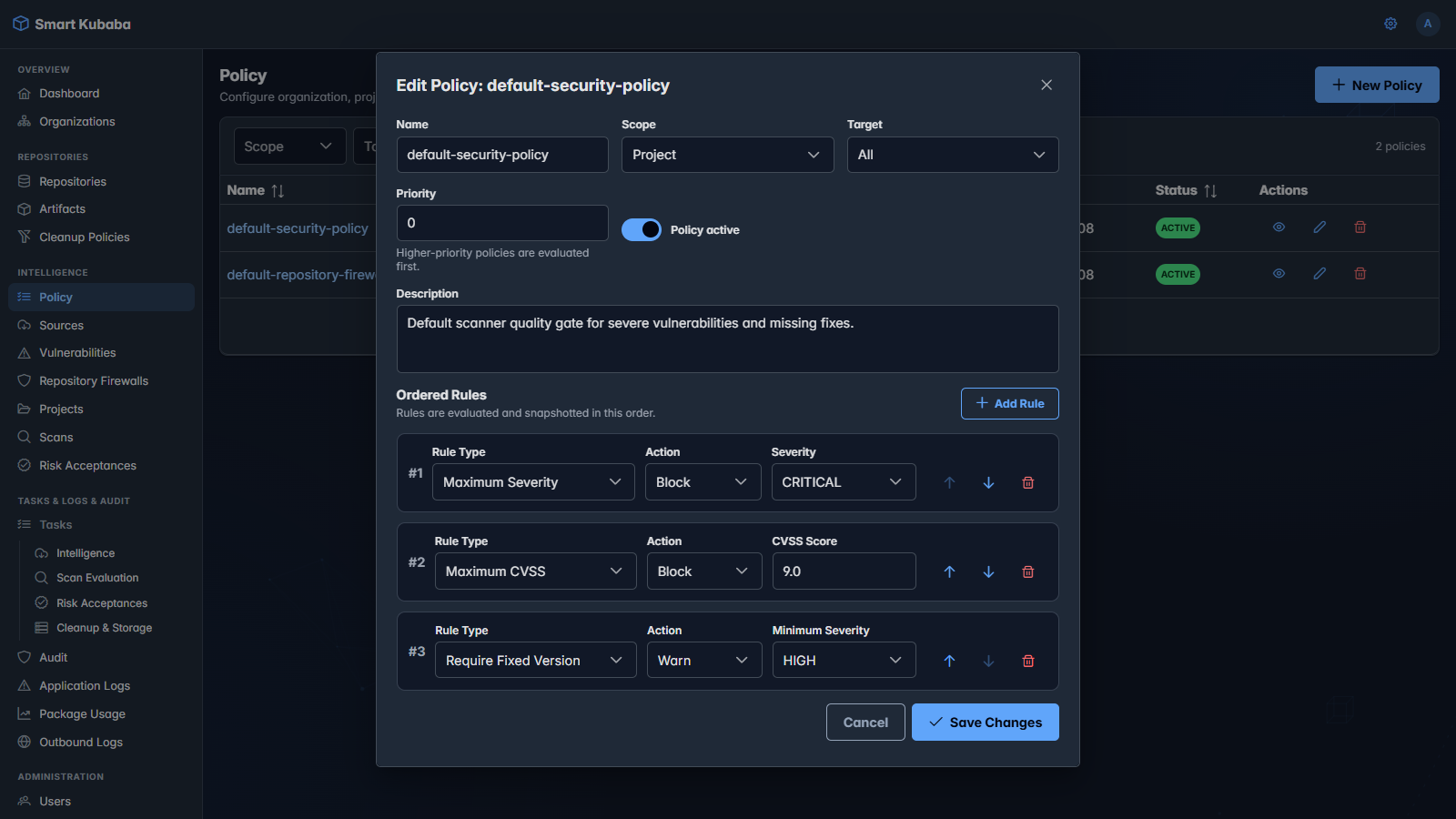
Task: Move rule #2 down with arrow
Action: tap(988, 571)
